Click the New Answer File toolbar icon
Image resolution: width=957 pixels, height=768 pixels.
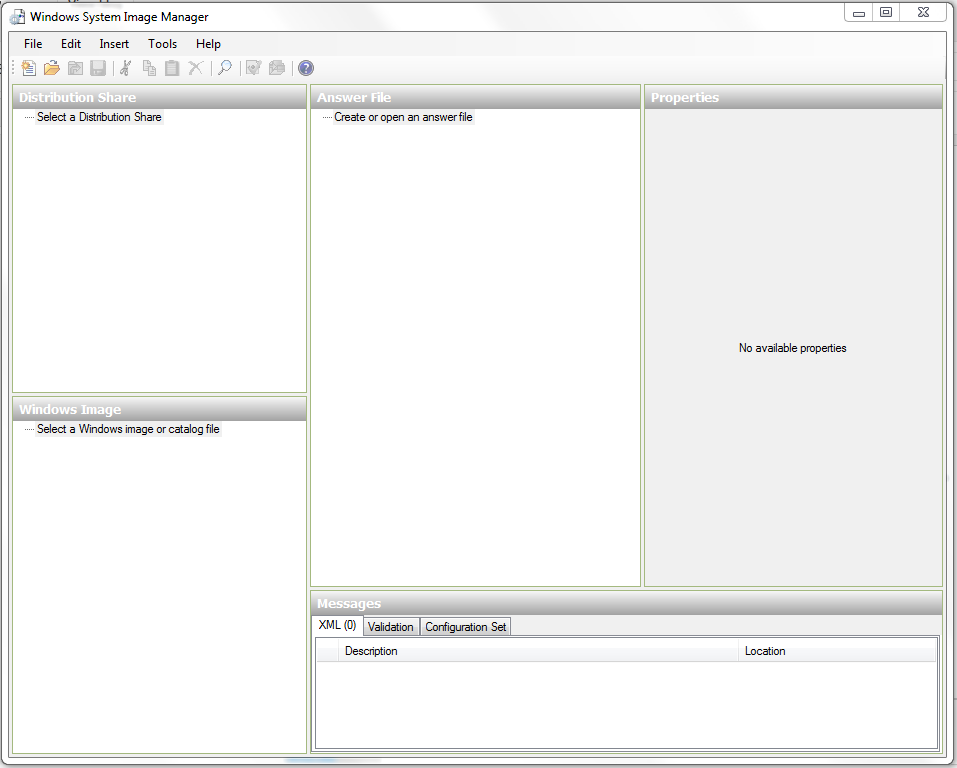coord(29,68)
